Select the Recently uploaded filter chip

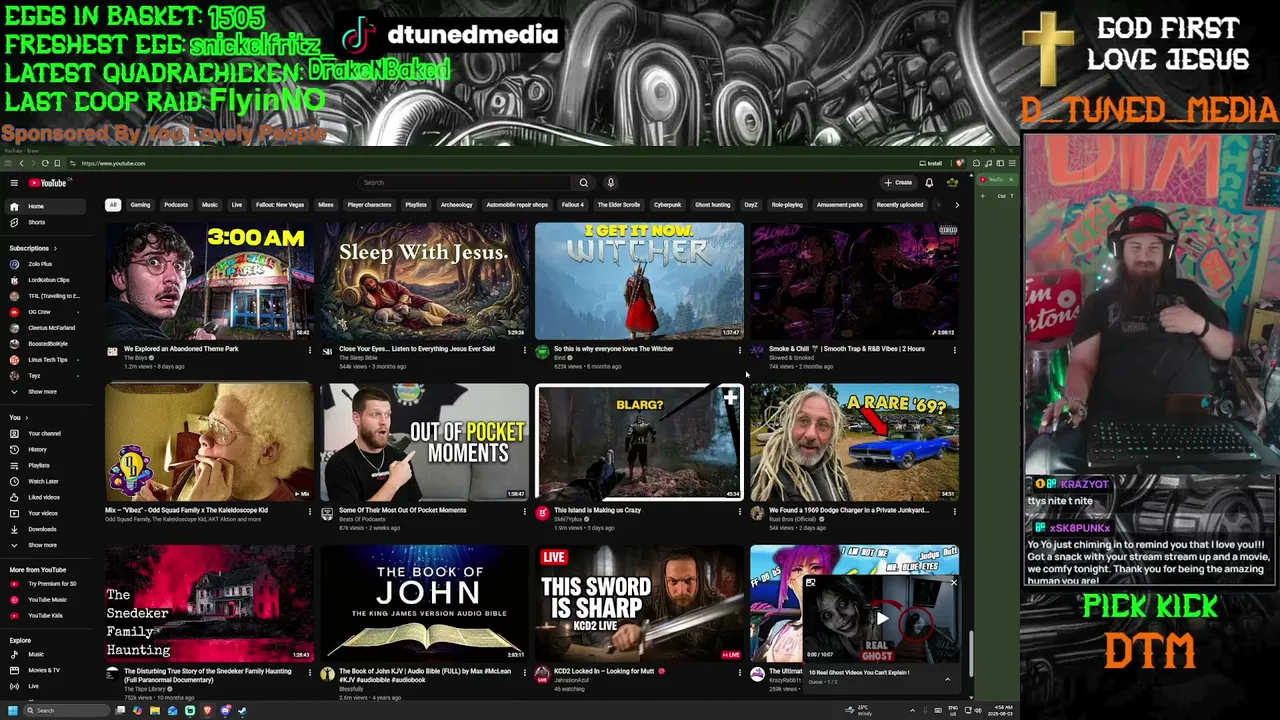900,205
